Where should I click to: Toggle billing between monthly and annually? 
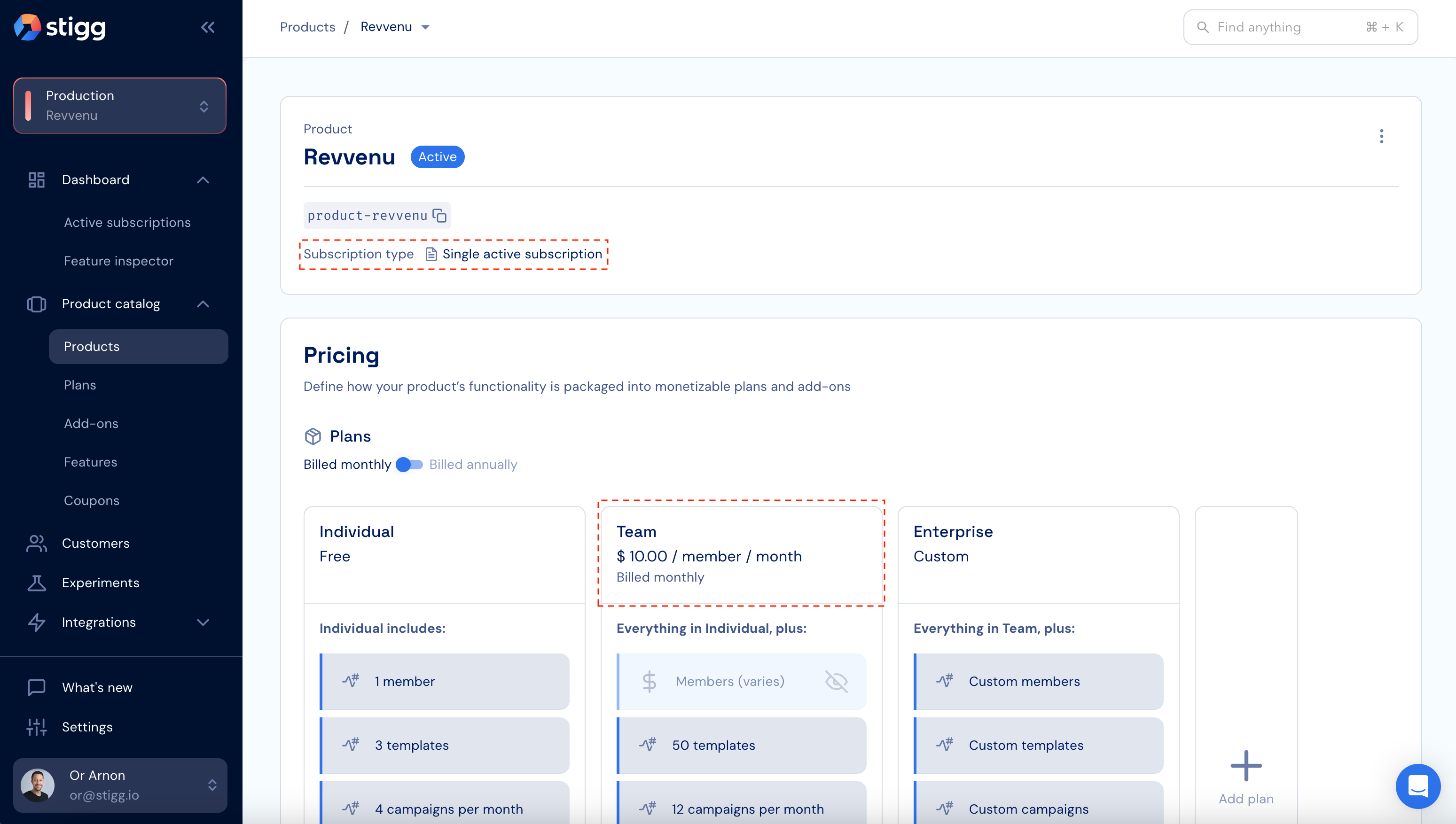[x=409, y=465]
